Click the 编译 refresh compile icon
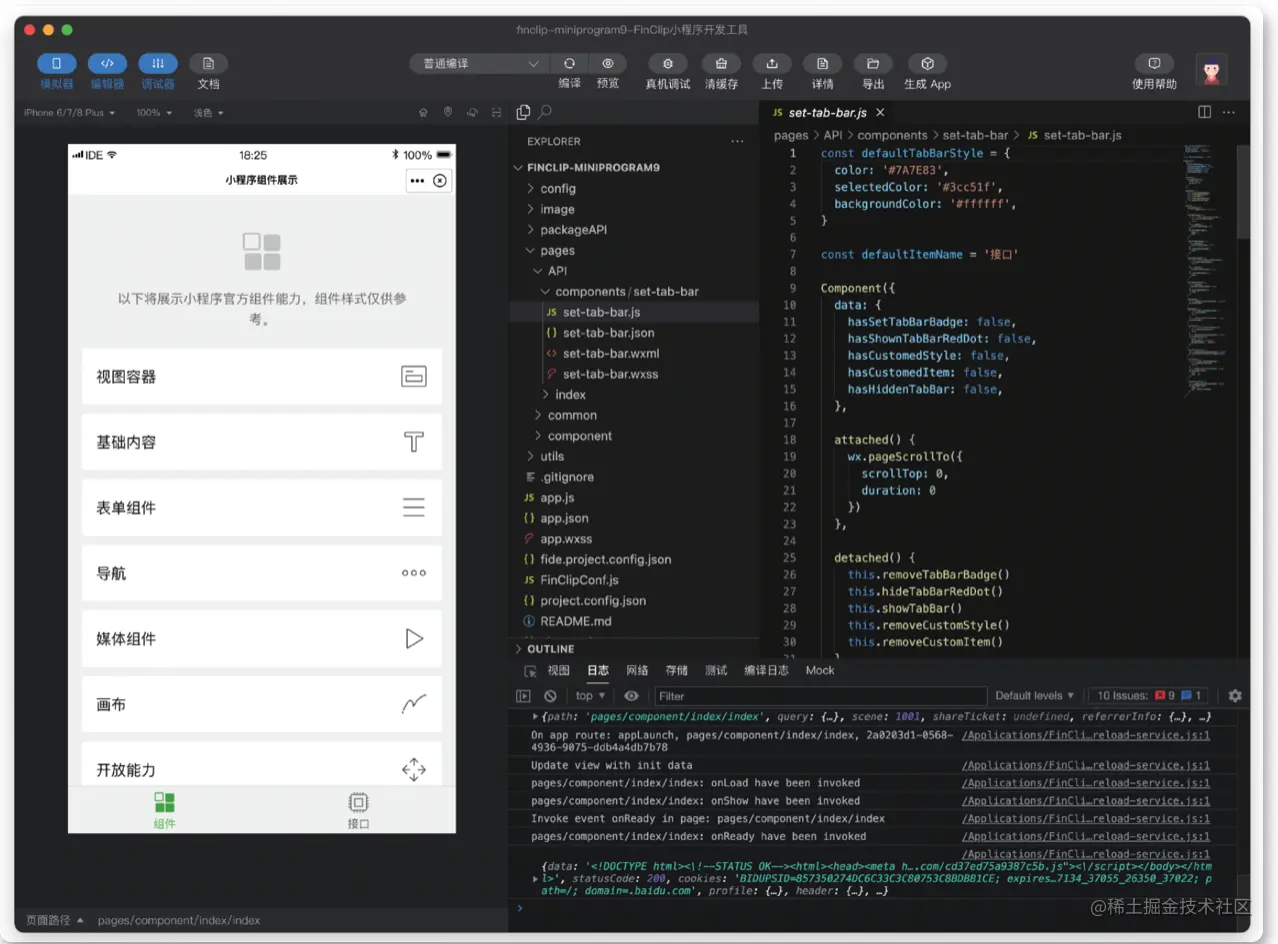The image size is (1278, 944). [569, 63]
